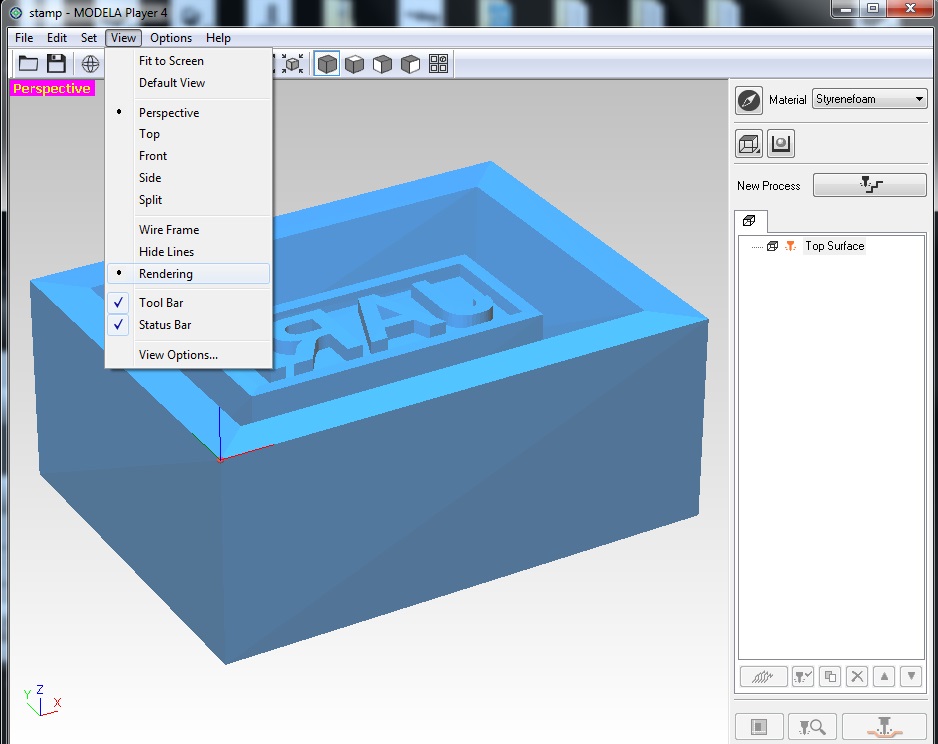
Task: Click the Create Tool Path wavy-lines button
Action: pyautogui.click(x=763, y=676)
